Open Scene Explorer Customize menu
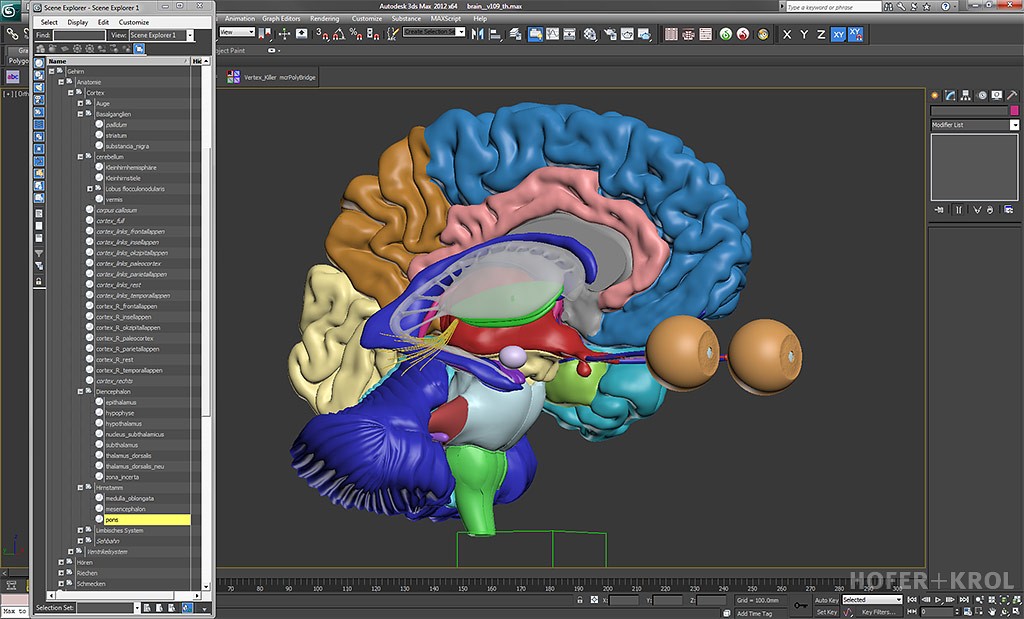 point(134,22)
